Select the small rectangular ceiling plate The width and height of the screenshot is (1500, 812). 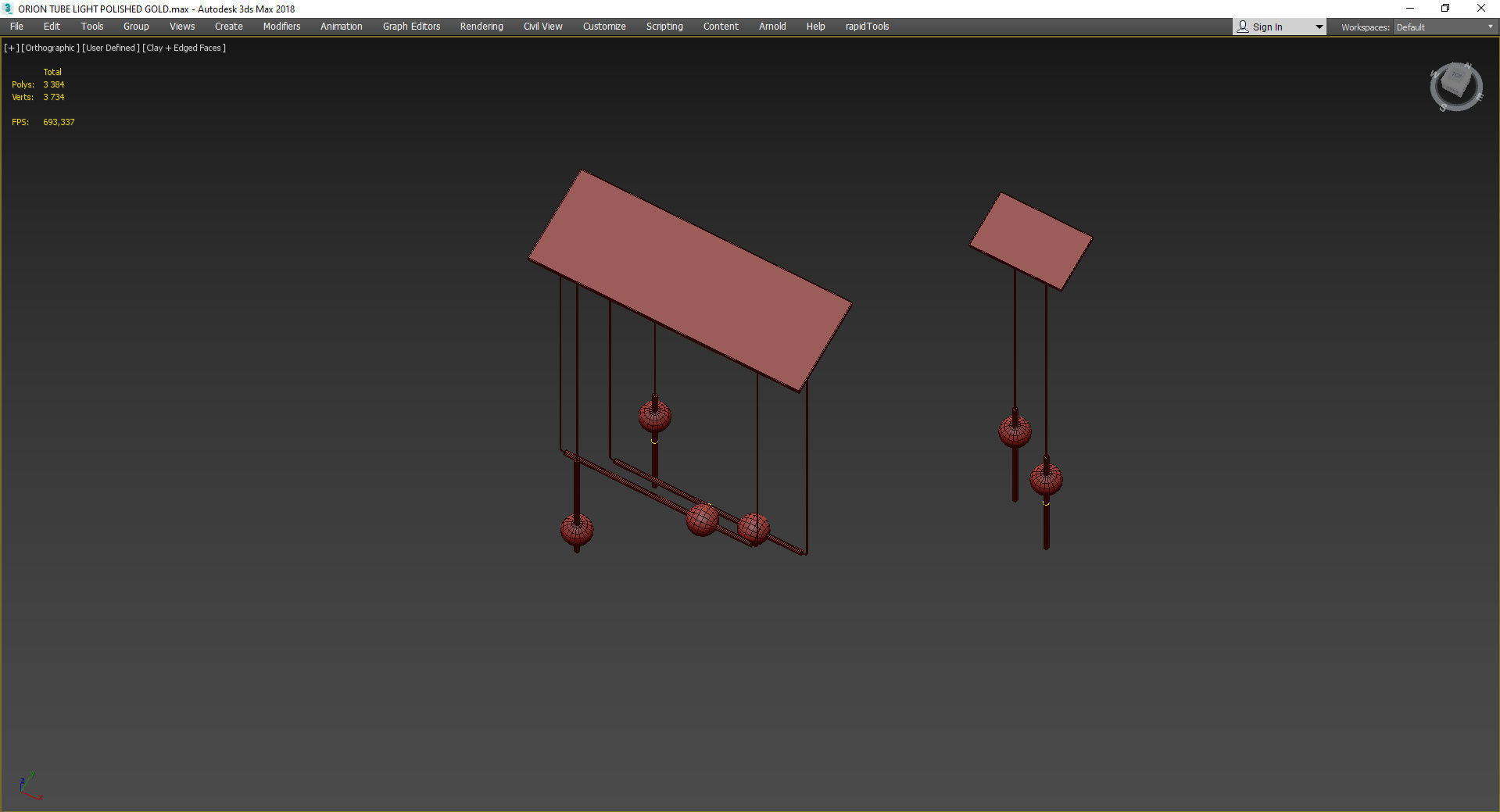point(1031,241)
